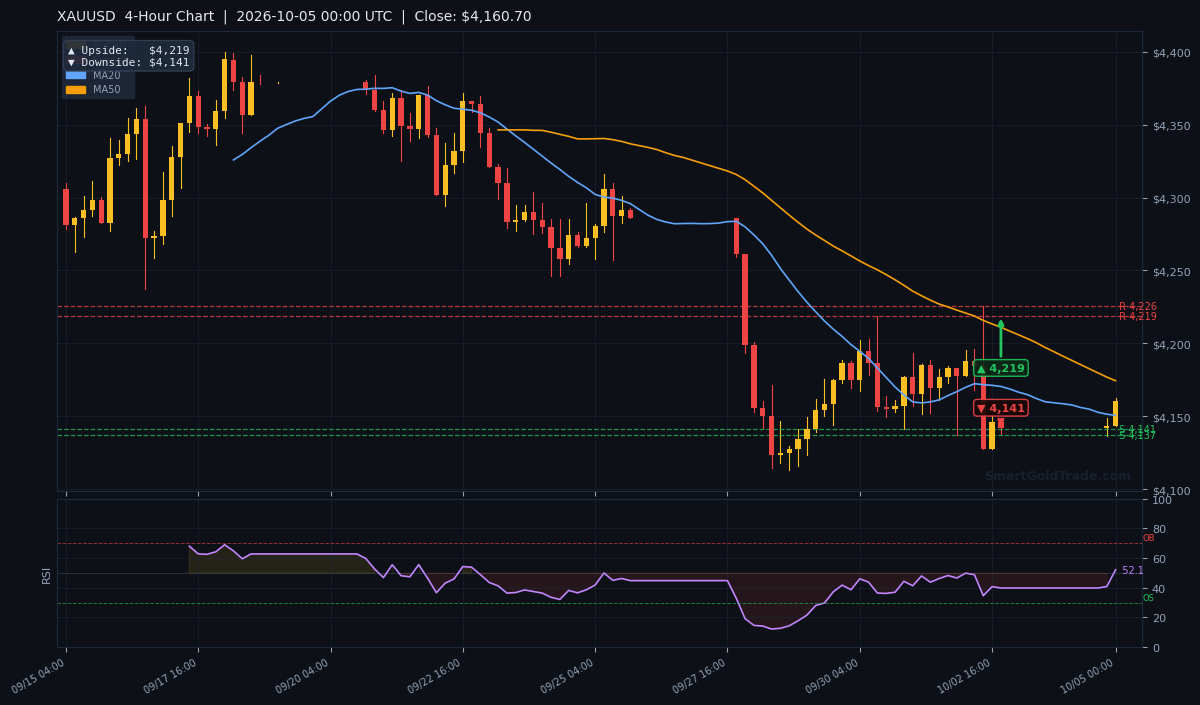
Task: Click the 09/22 16:00 date label
Action: coord(435,676)
